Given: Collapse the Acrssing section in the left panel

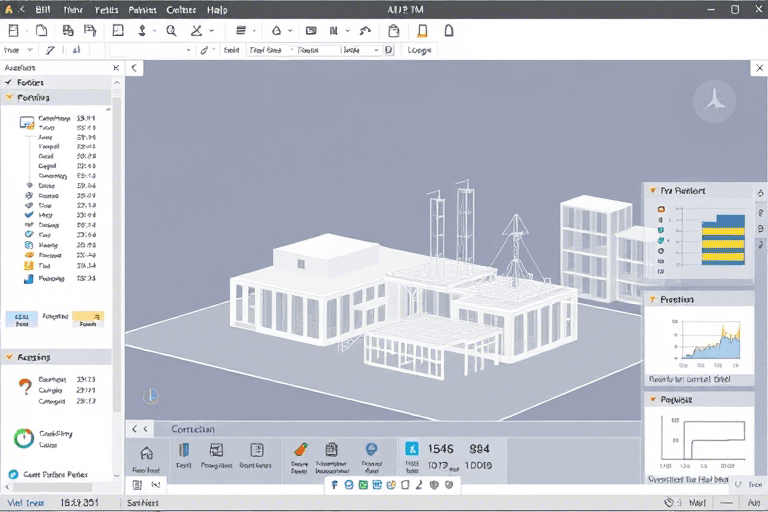Looking at the screenshot, I should click(x=9, y=357).
